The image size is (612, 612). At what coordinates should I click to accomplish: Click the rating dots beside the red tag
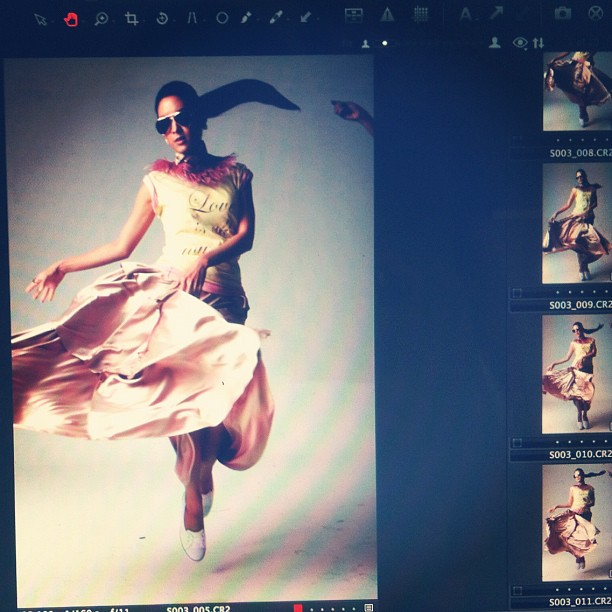pos(333,609)
